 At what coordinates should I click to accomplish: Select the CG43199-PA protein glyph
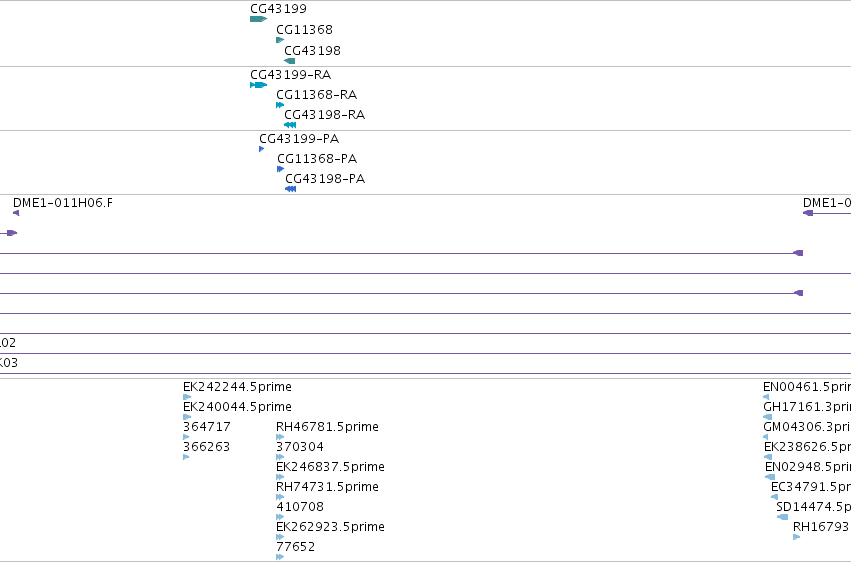pyautogui.click(x=262, y=149)
